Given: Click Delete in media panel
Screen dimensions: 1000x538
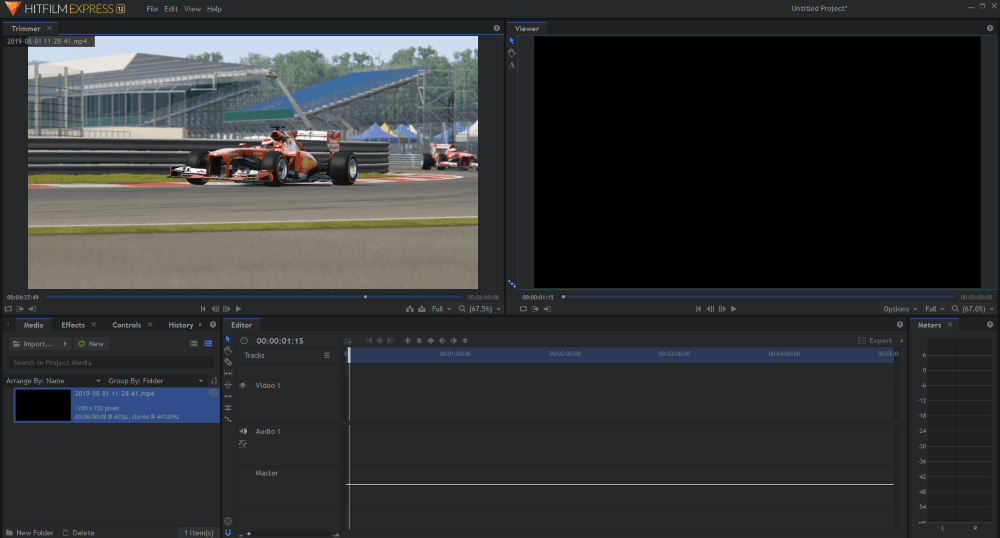Looking at the screenshot, I should click(x=78, y=532).
